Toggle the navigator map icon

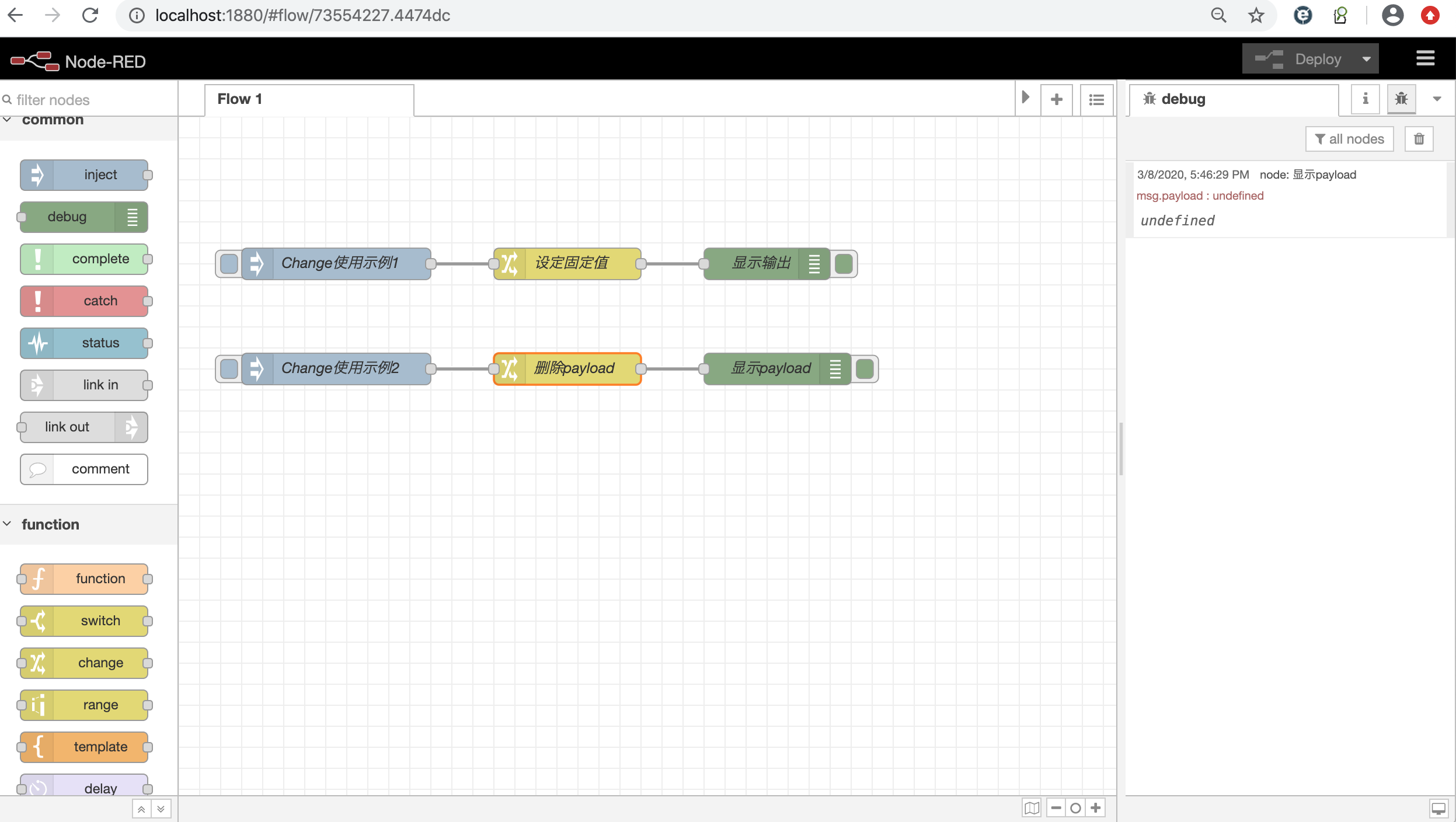coord(1032,808)
